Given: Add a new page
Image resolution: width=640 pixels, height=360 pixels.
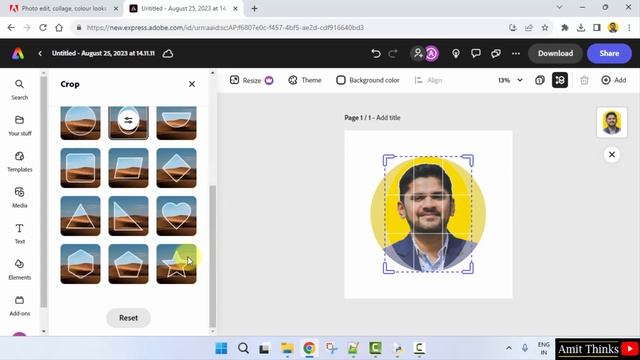Looking at the screenshot, I should (x=614, y=80).
